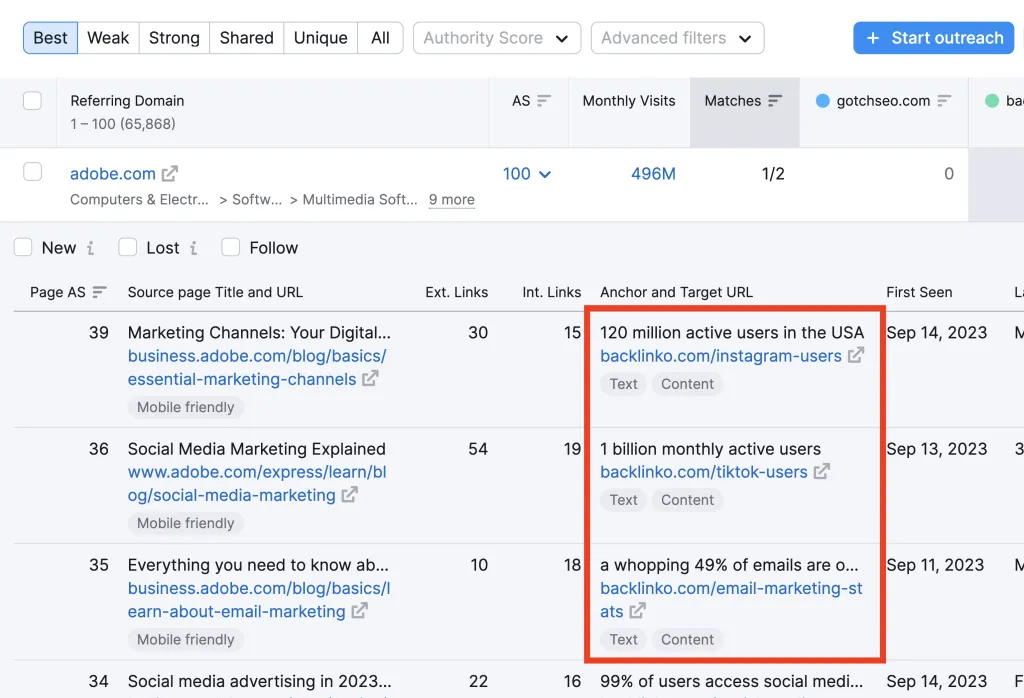Open the adobe.com domain link
Screen dimensions: 1024x698
[x=113, y=174]
